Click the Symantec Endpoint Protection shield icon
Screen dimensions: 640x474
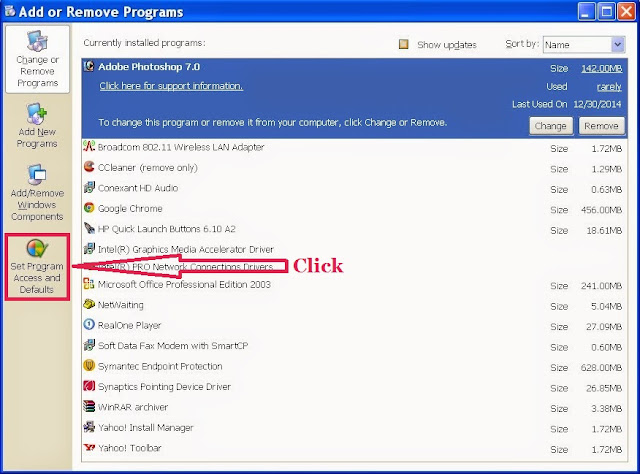click(x=89, y=365)
